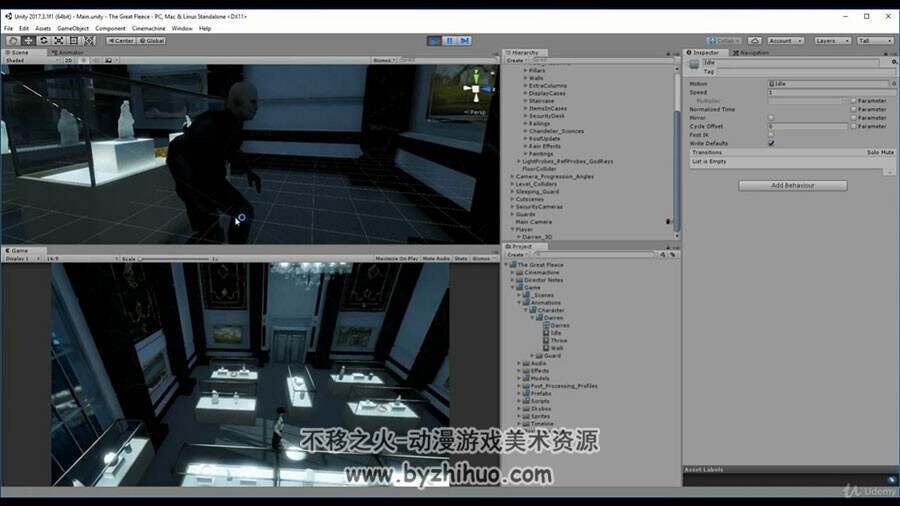The height and width of the screenshot is (506, 900).
Task: Enable the Cycle Offset Parameter checkbox
Action: pos(854,126)
